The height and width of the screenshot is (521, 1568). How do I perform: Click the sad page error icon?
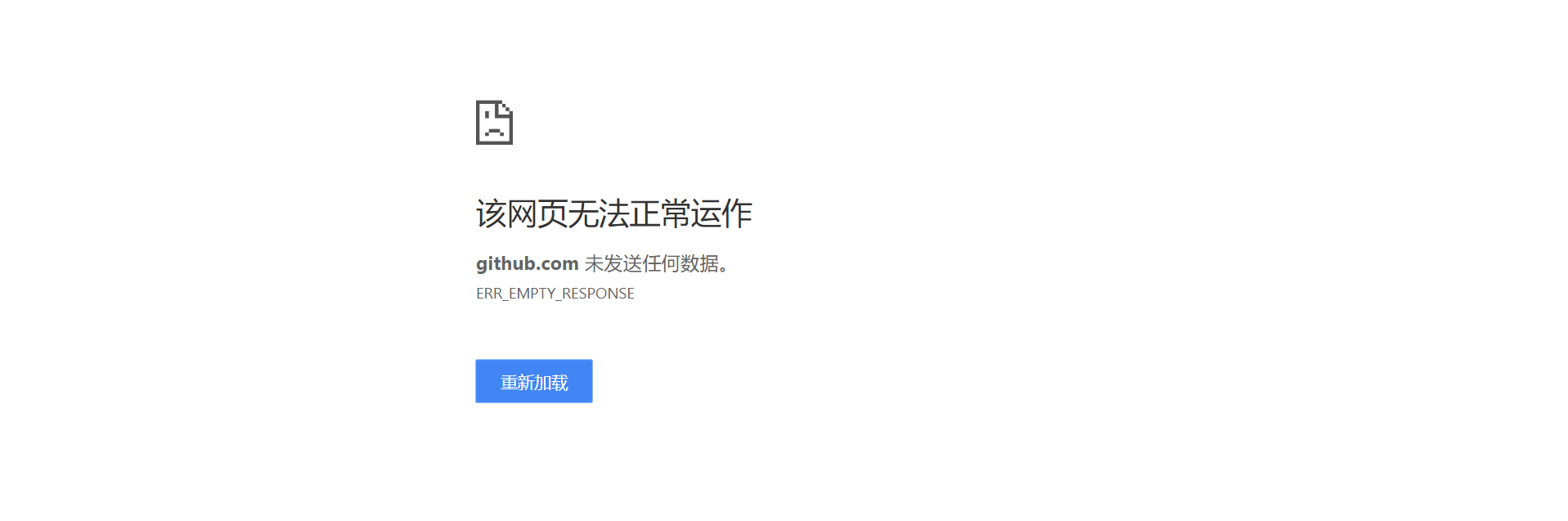point(494,123)
